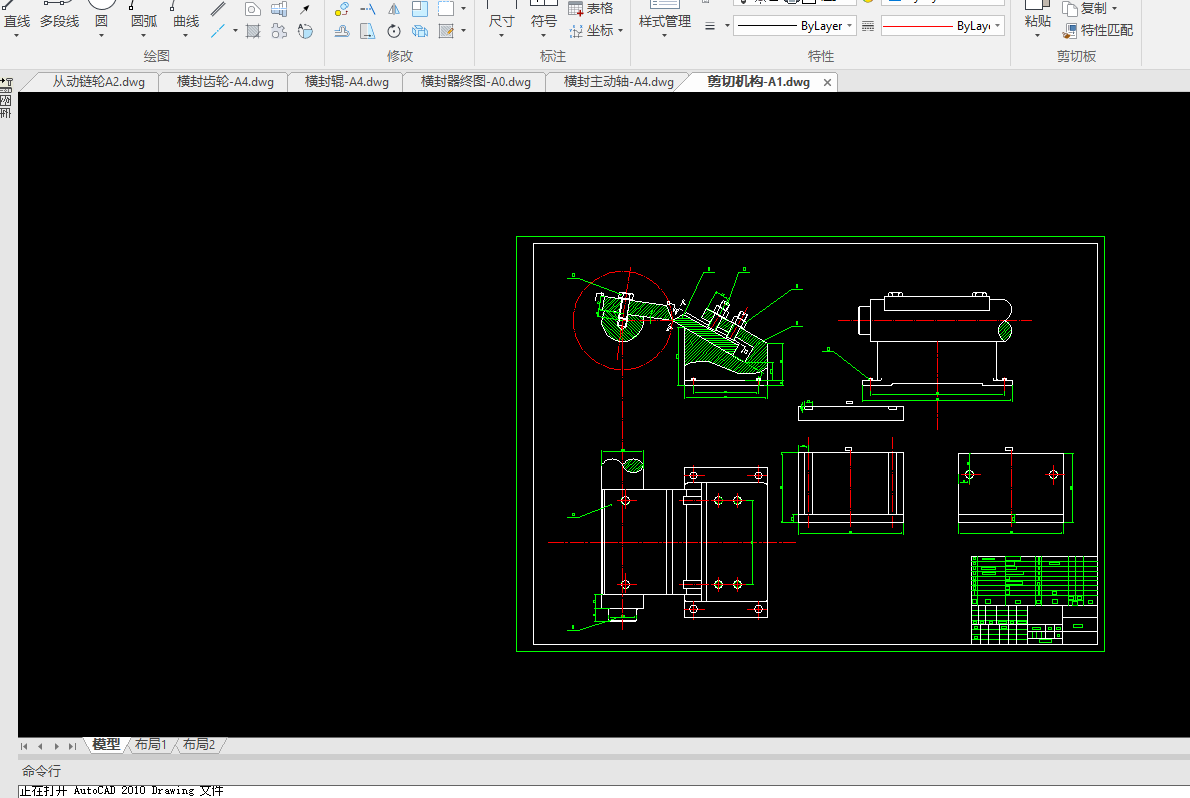Click the gear drawing tool icon
This screenshot has height=798, width=1190.
(279, 30)
